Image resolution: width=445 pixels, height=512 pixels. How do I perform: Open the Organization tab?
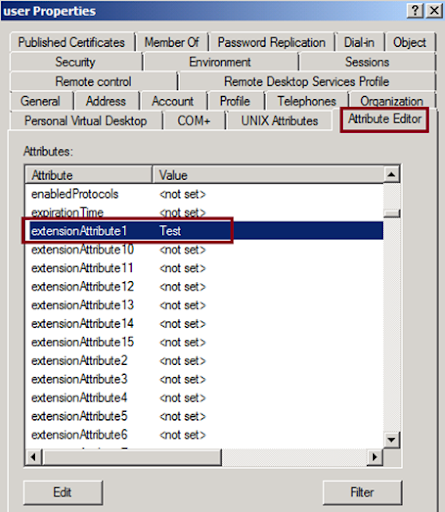point(392,101)
